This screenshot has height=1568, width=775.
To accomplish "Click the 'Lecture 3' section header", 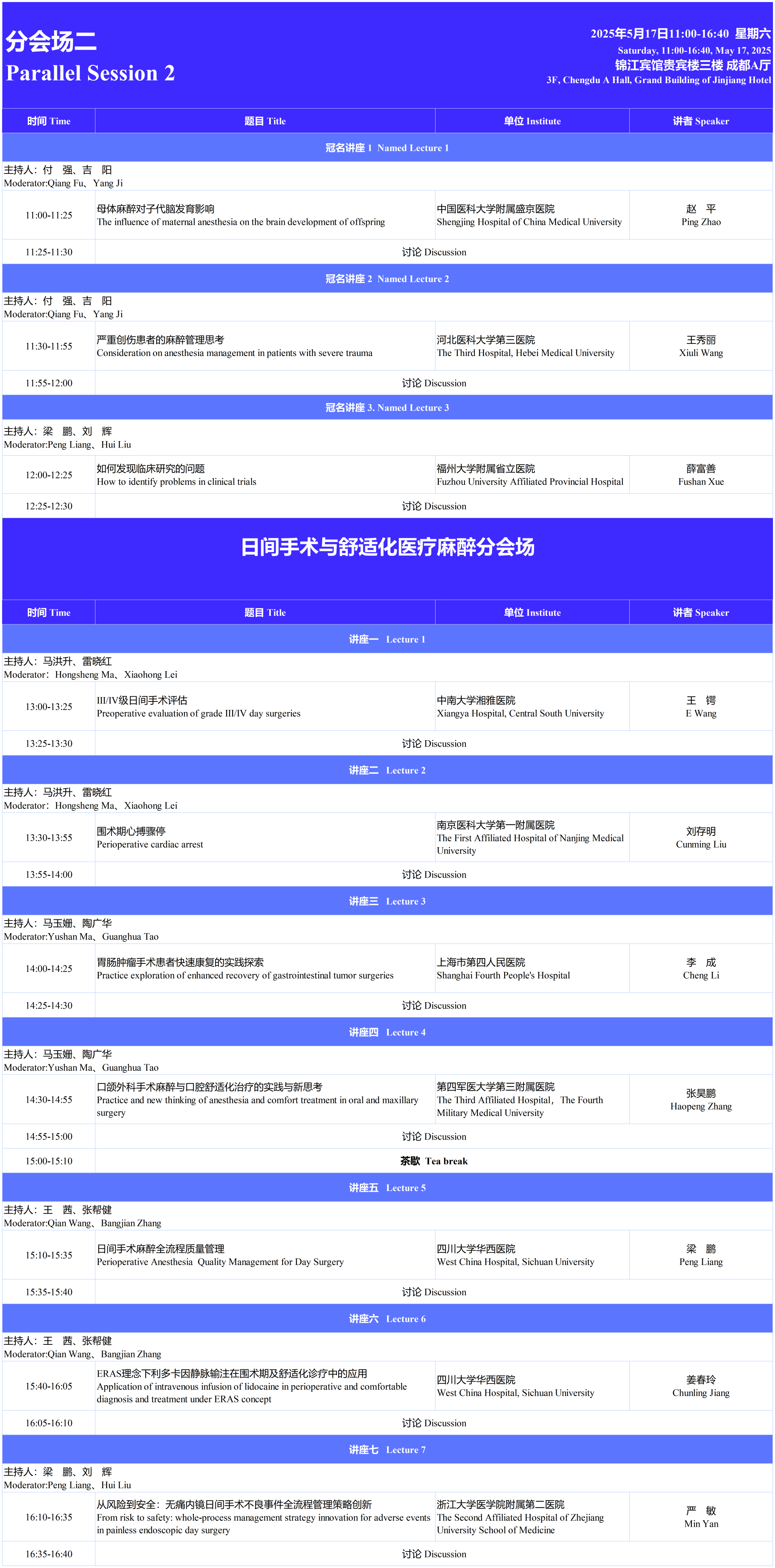I will point(387,901).
